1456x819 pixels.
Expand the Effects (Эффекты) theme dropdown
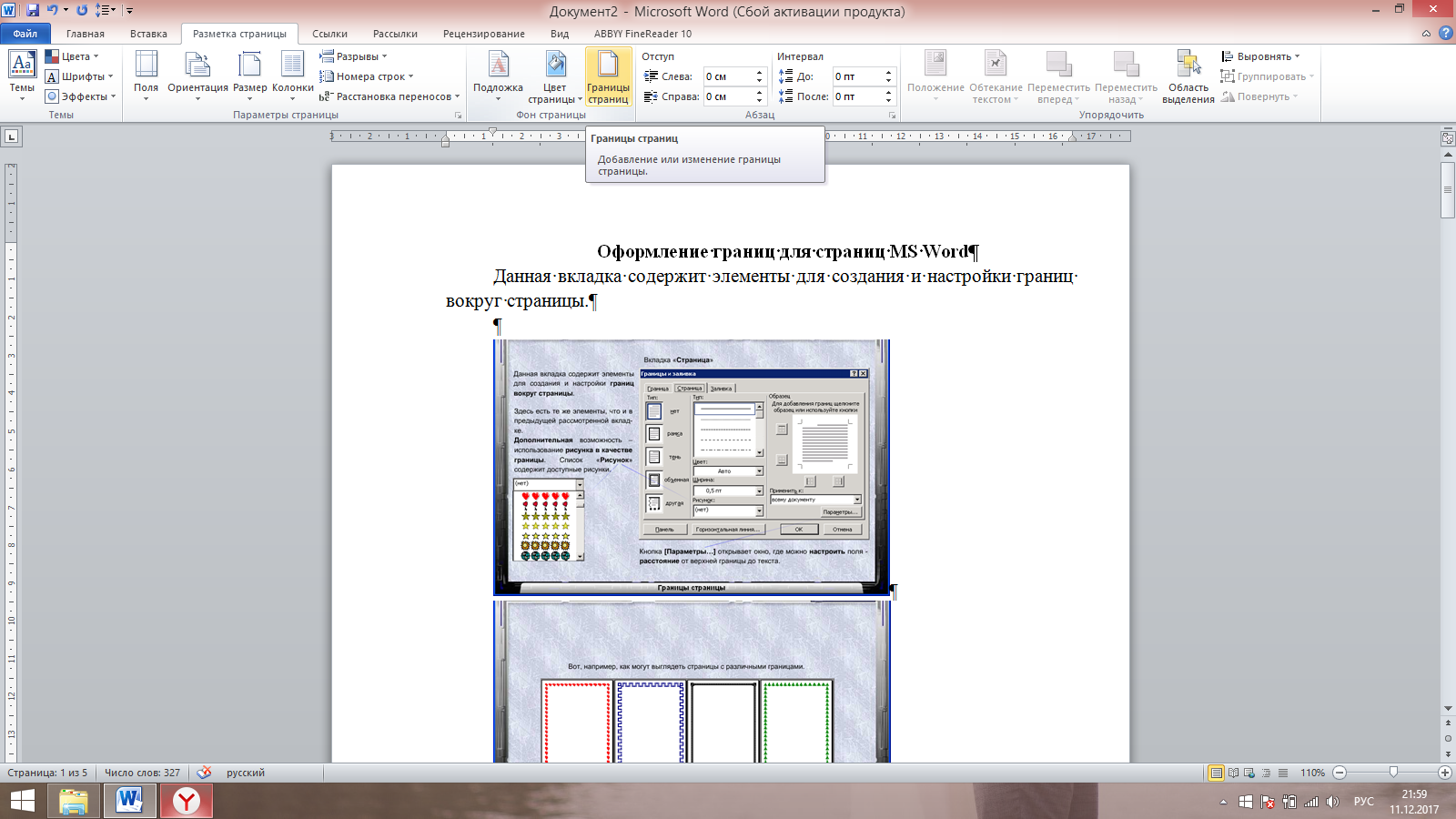point(81,96)
